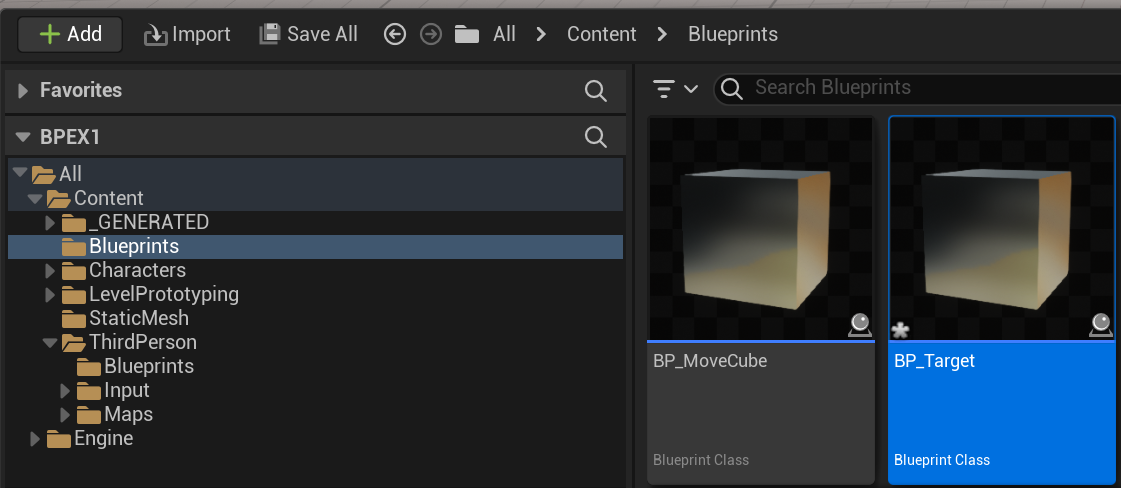
Task: Go back with the left arrow icon
Action: (x=395, y=34)
